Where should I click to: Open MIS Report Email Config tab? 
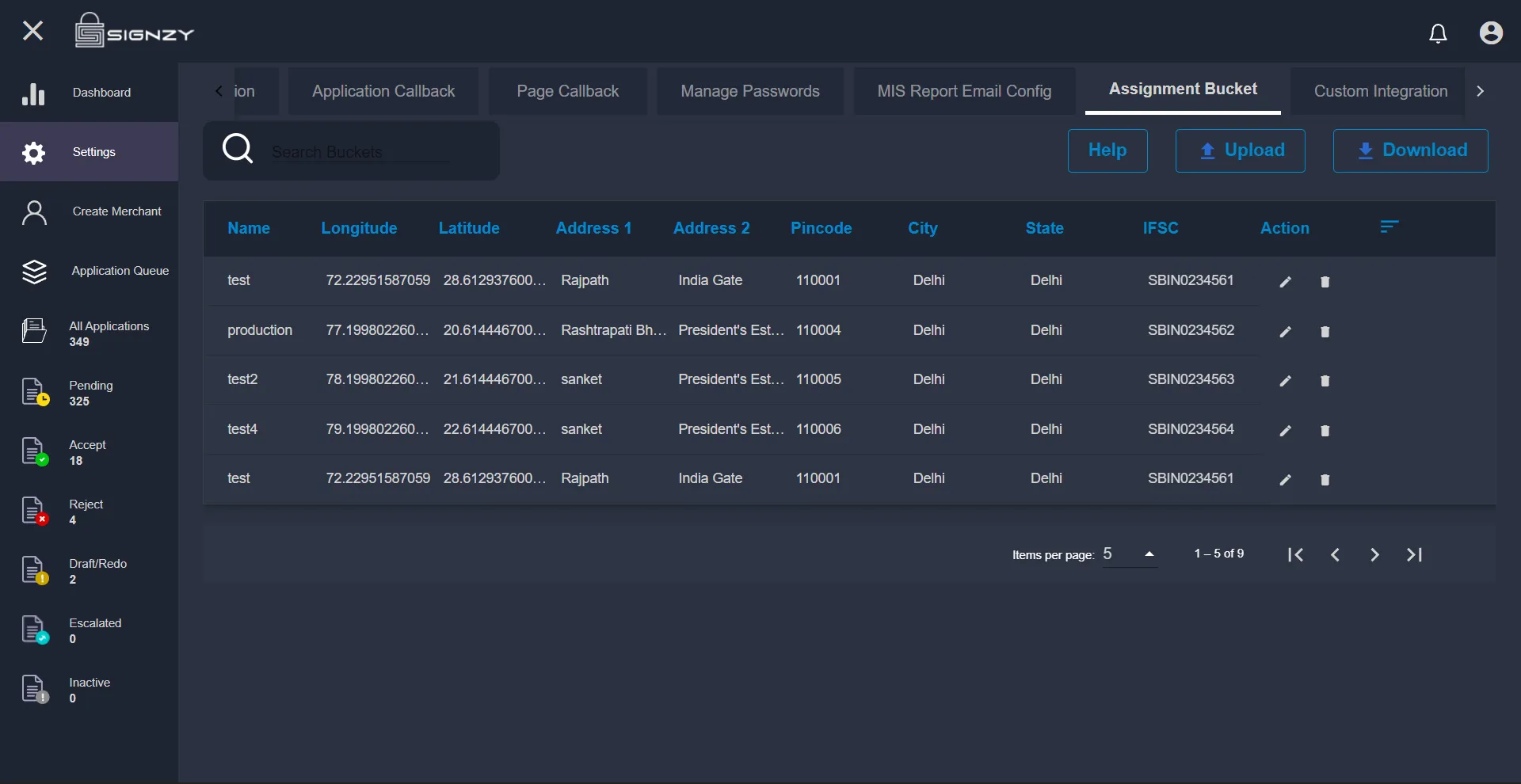point(964,91)
